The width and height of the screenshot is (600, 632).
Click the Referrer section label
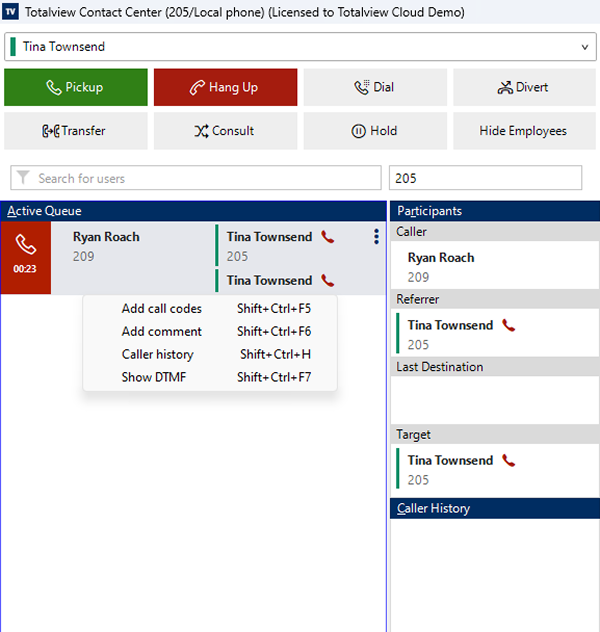417,299
